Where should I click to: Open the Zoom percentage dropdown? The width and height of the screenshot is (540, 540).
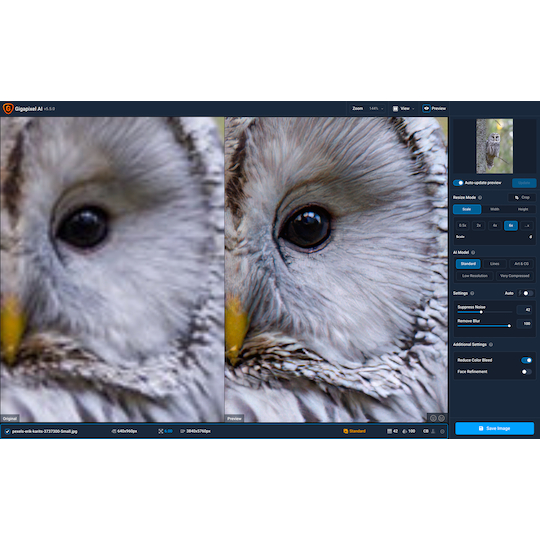(376, 108)
